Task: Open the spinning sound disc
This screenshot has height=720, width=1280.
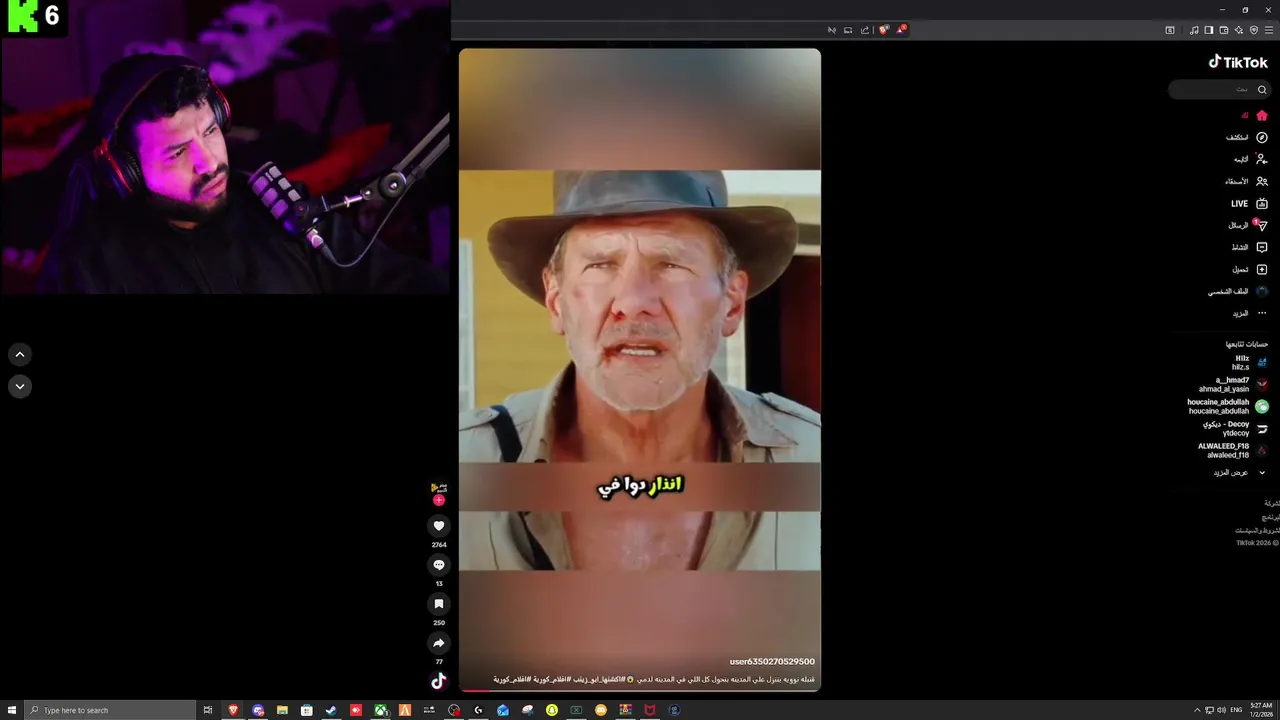Action: [x=438, y=681]
